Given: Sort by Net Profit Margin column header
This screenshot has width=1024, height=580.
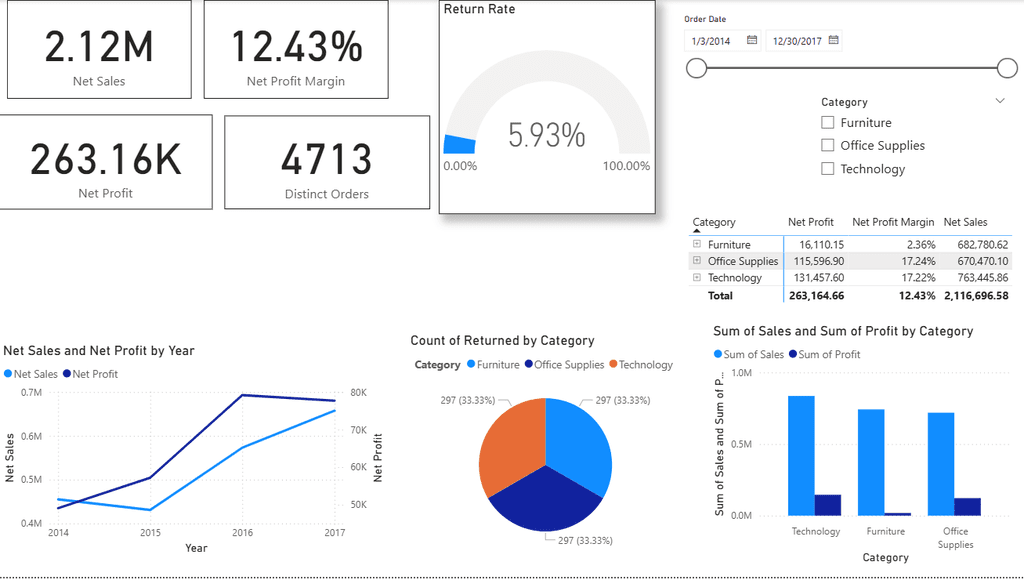Looking at the screenshot, I should click(893, 222).
